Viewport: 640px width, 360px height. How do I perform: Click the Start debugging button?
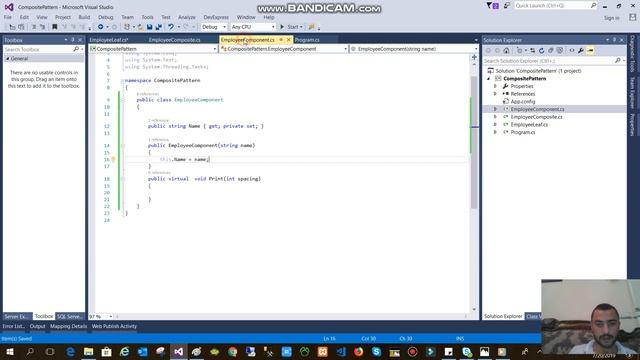click(x=291, y=27)
